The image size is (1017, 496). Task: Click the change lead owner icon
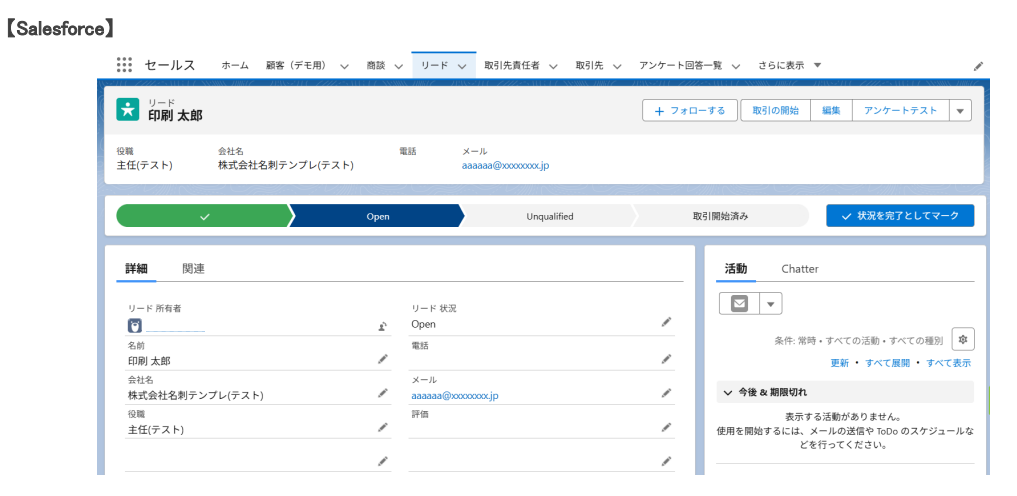tap(383, 326)
